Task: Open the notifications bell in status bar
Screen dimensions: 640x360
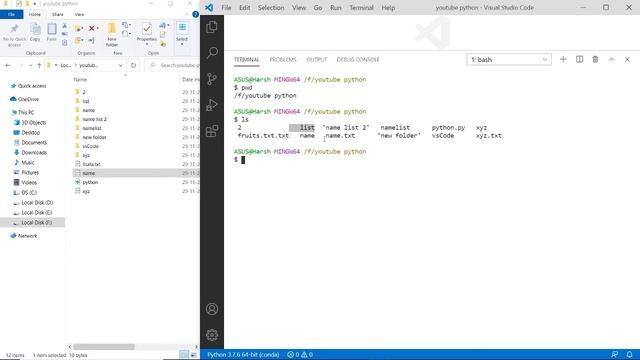Action: [629, 355]
